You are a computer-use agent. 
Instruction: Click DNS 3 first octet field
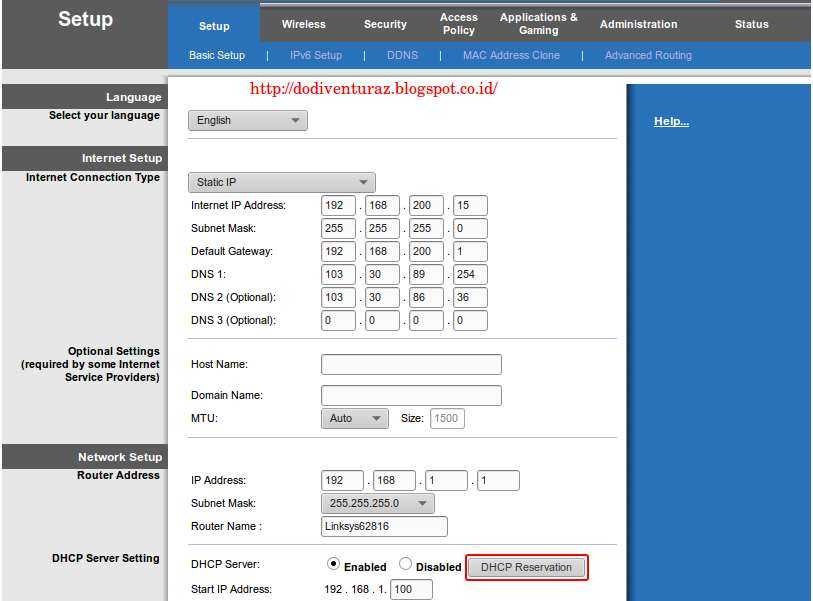click(x=338, y=320)
